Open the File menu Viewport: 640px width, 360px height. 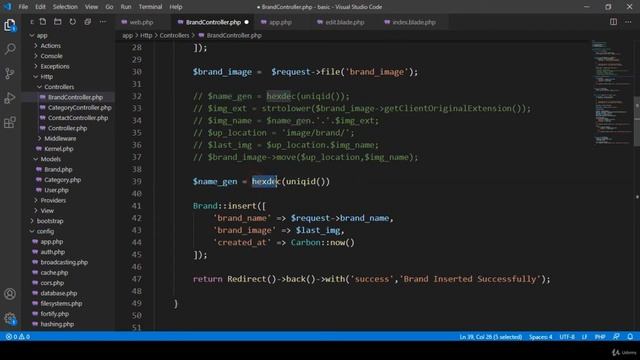23,7
